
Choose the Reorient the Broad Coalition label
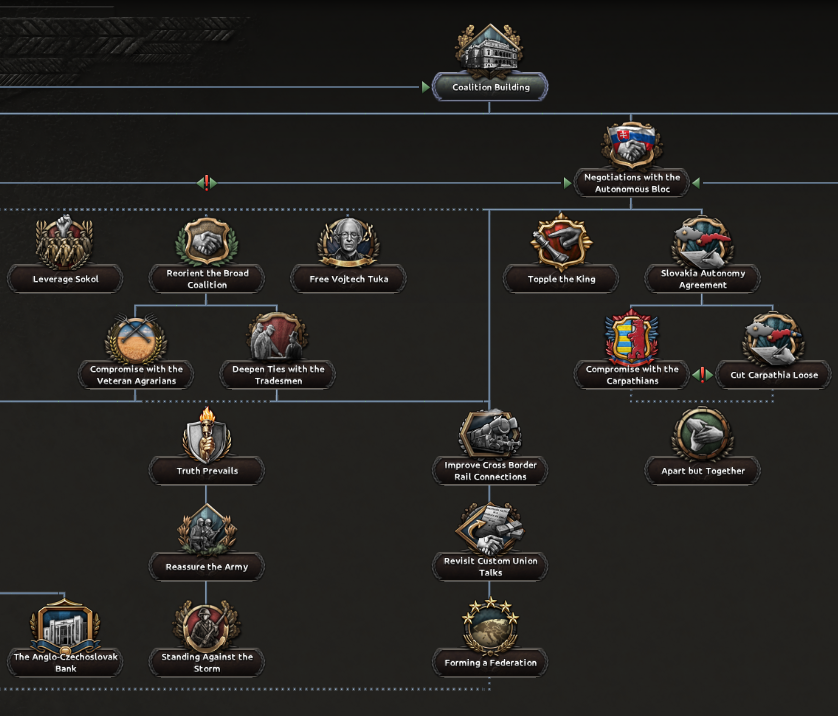(207, 279)
